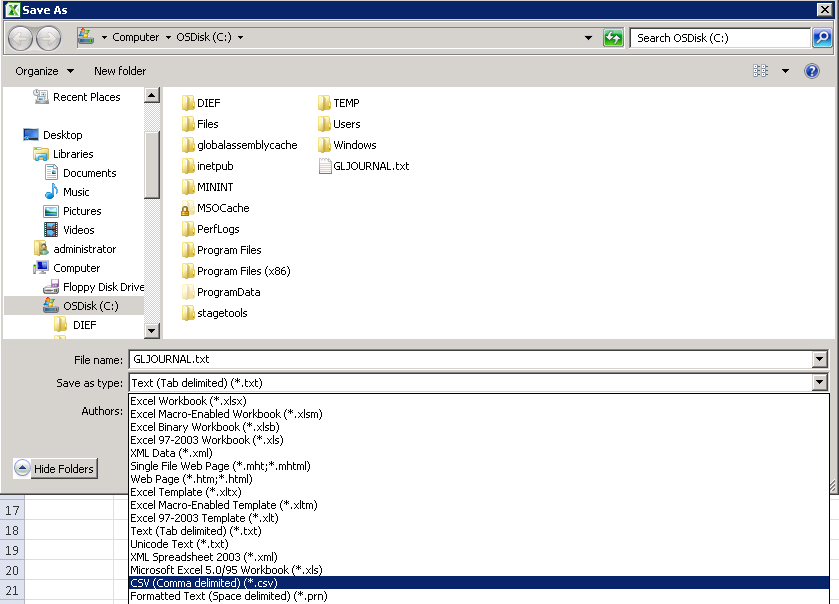
Task: Select Documents library in navigation pane
Action: [x=89, y=173]
